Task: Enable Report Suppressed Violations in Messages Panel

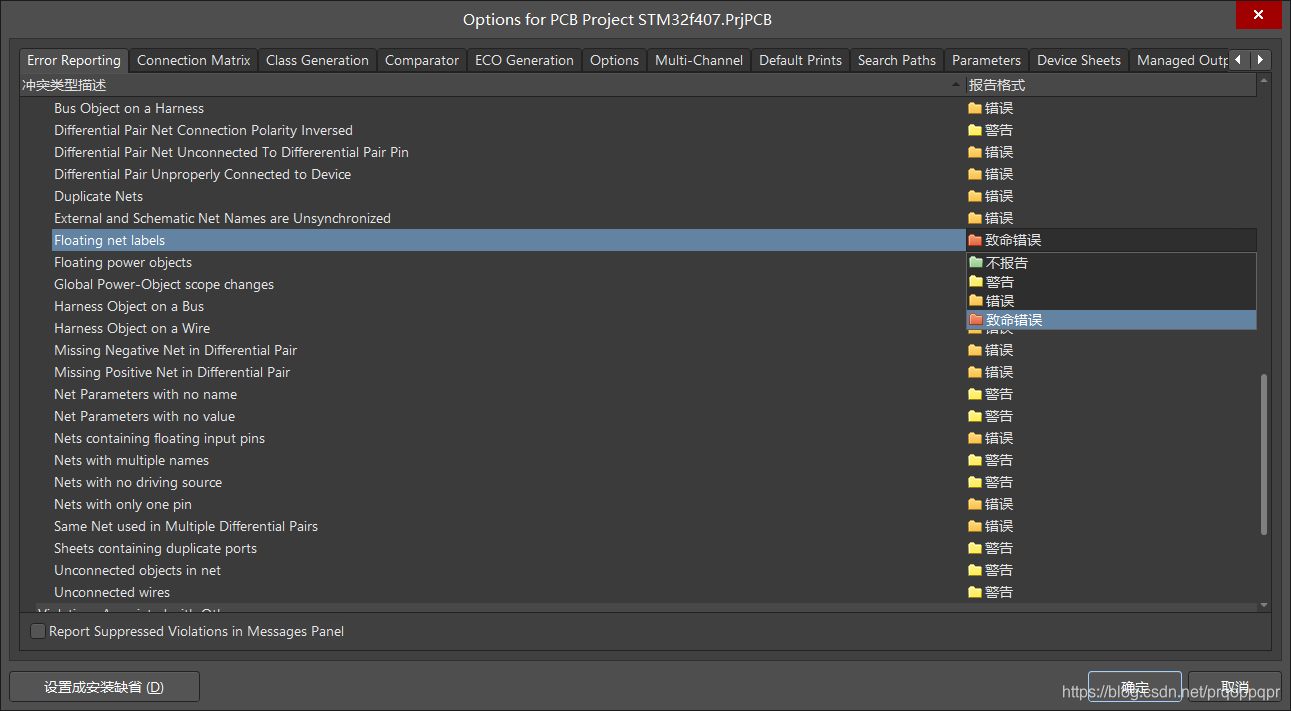Action: (38, 631)
